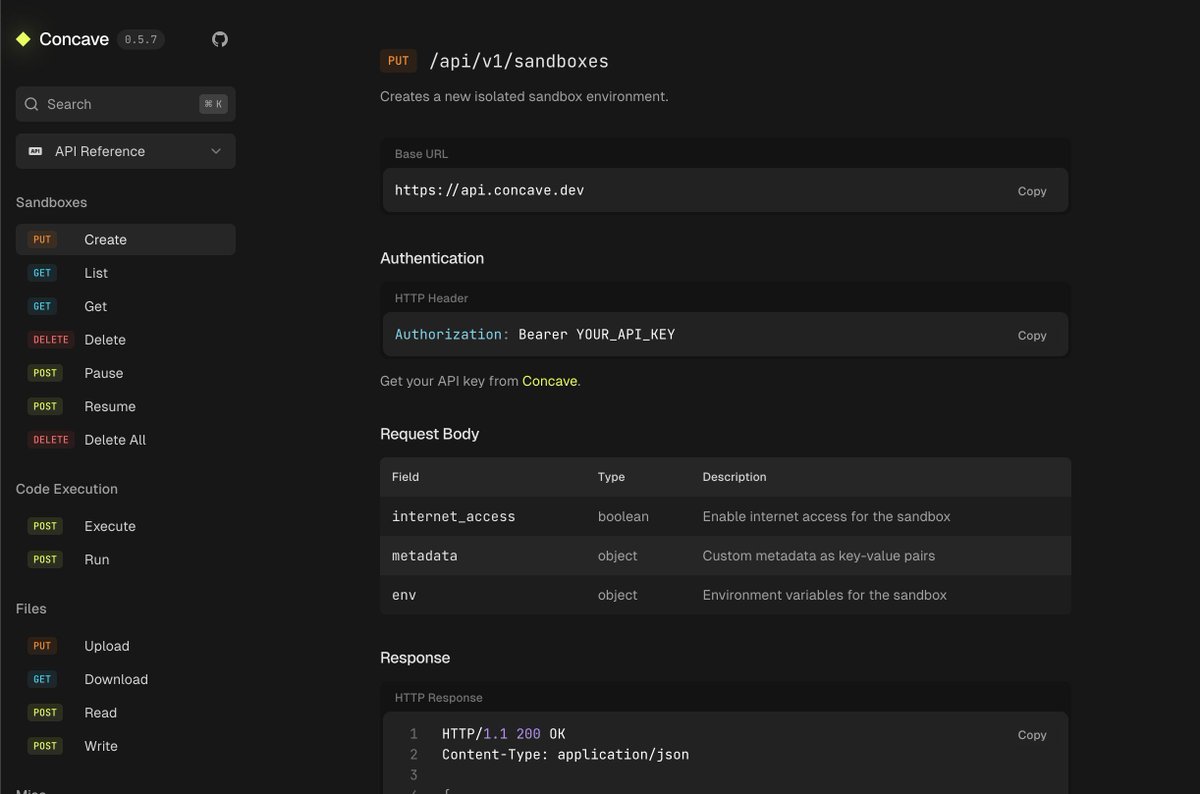
Task: Copy the HTTP Response code
Action: (1032, 735)
